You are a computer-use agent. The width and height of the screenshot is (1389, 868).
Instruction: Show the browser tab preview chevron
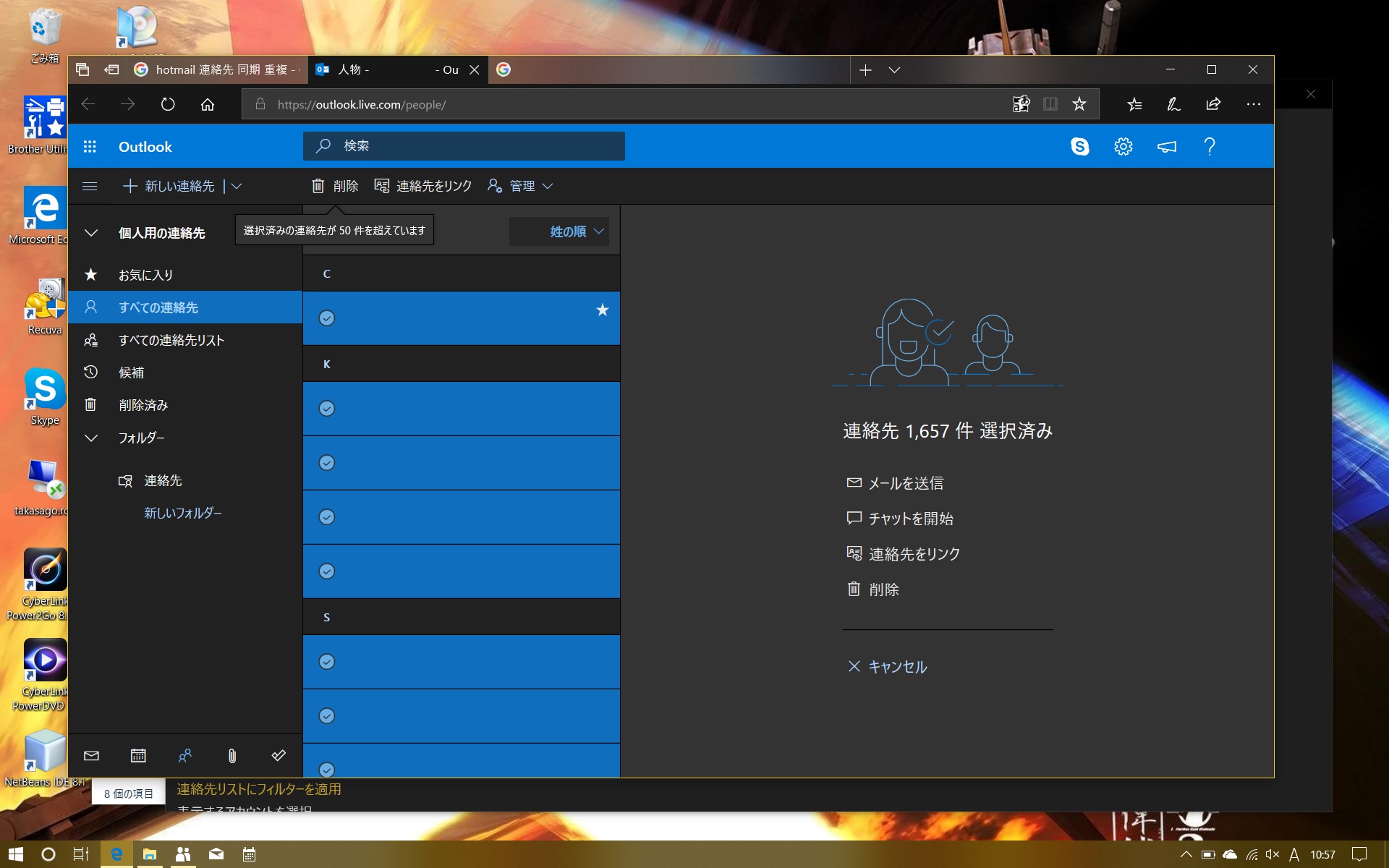pos(894,69)
